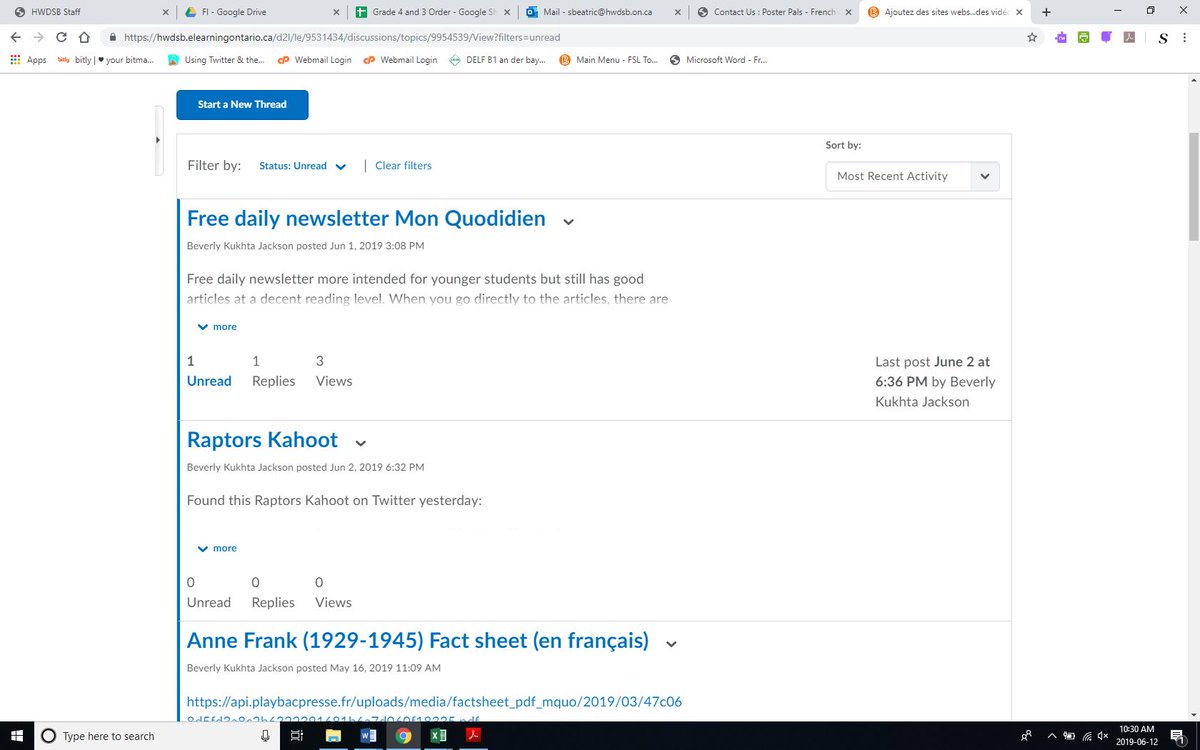
Task: Open the Free daily newsletter Mon Quodidien thread
Action: point(366,218)
